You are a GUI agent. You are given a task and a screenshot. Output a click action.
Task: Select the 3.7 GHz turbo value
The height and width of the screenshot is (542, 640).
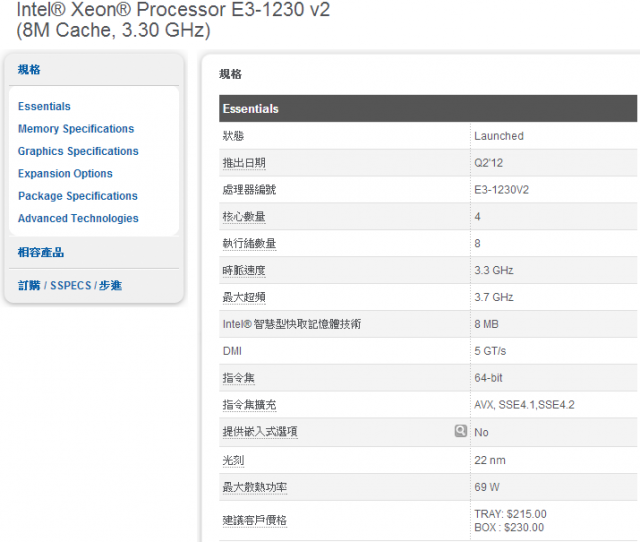point(494,298)
